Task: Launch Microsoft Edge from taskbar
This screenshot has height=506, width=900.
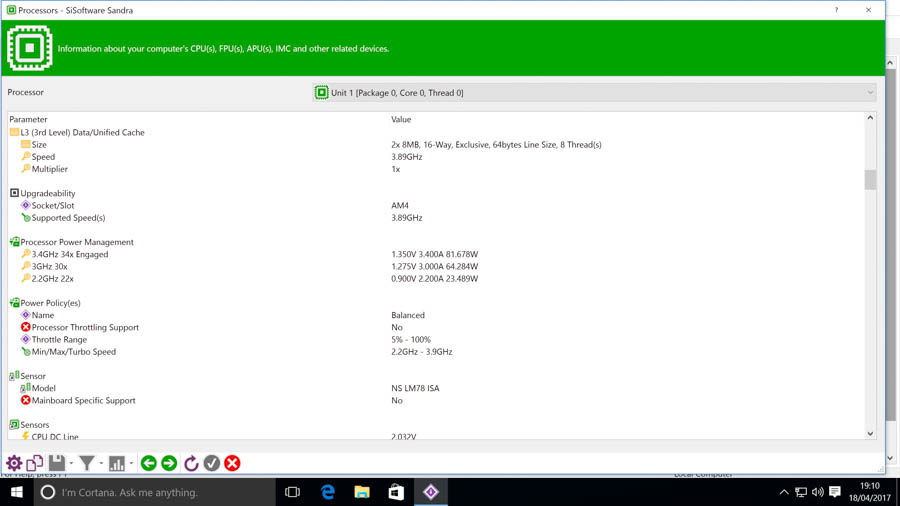Action: tap(327, 492)
